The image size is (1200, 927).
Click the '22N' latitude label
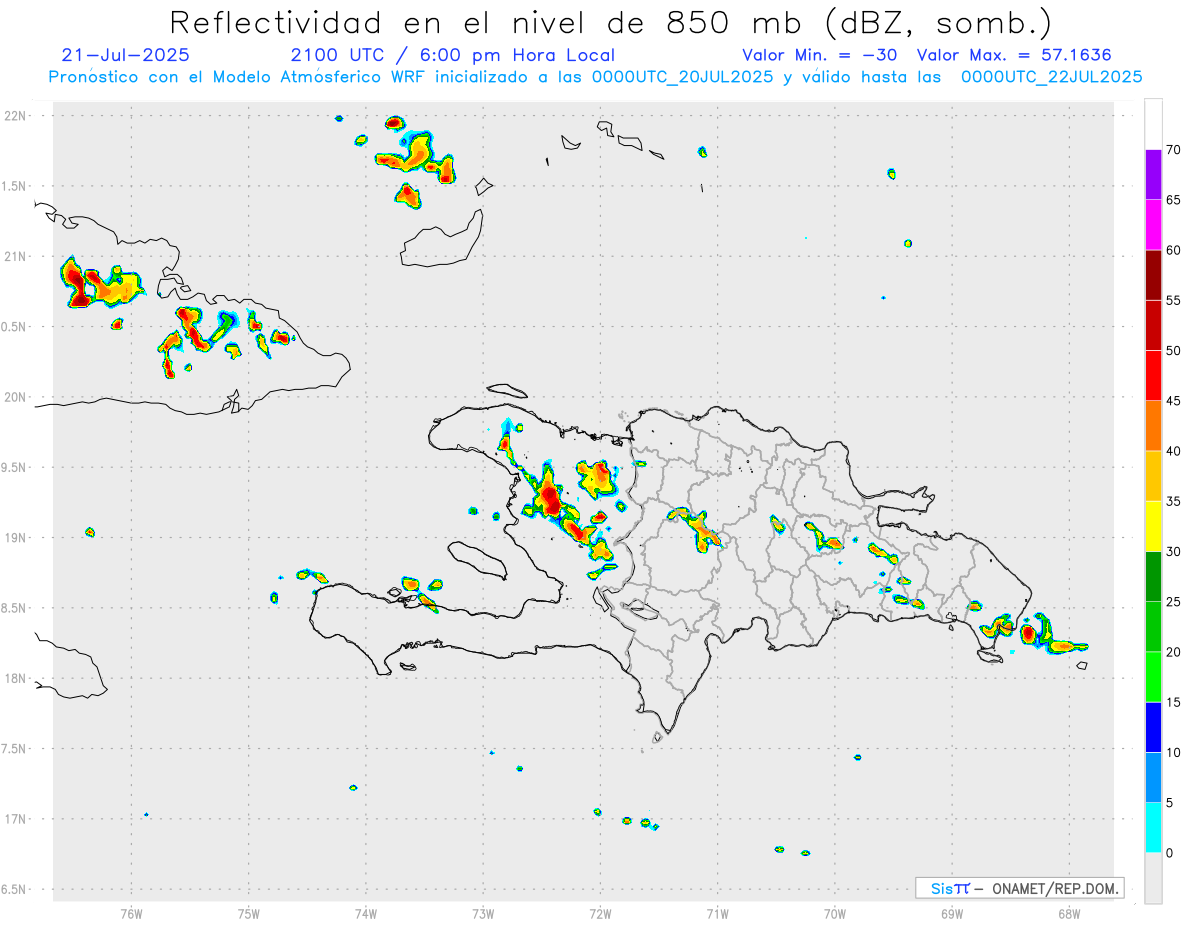tap(17, 116)
